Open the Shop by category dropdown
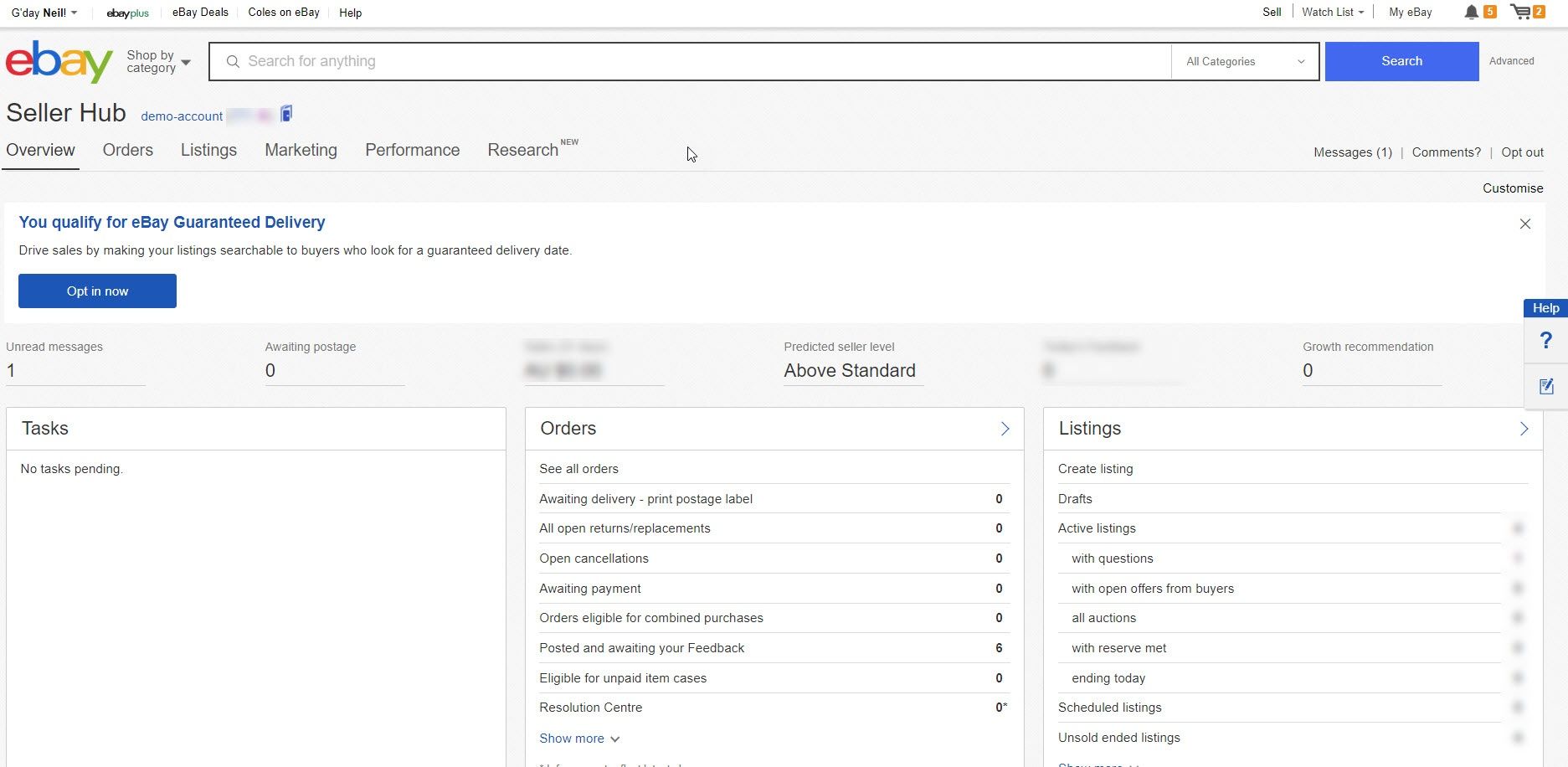Screen dimensions: 1568x767 point(158,61)
